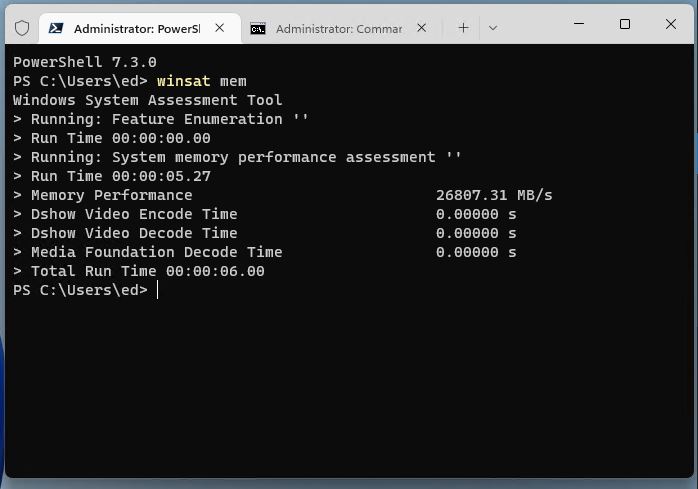Image resolution: width=698 pixels, height=489 pixels.
Task: Click 0.00000 s value for Dshow Decode
Action: click(x=476, y=233)
